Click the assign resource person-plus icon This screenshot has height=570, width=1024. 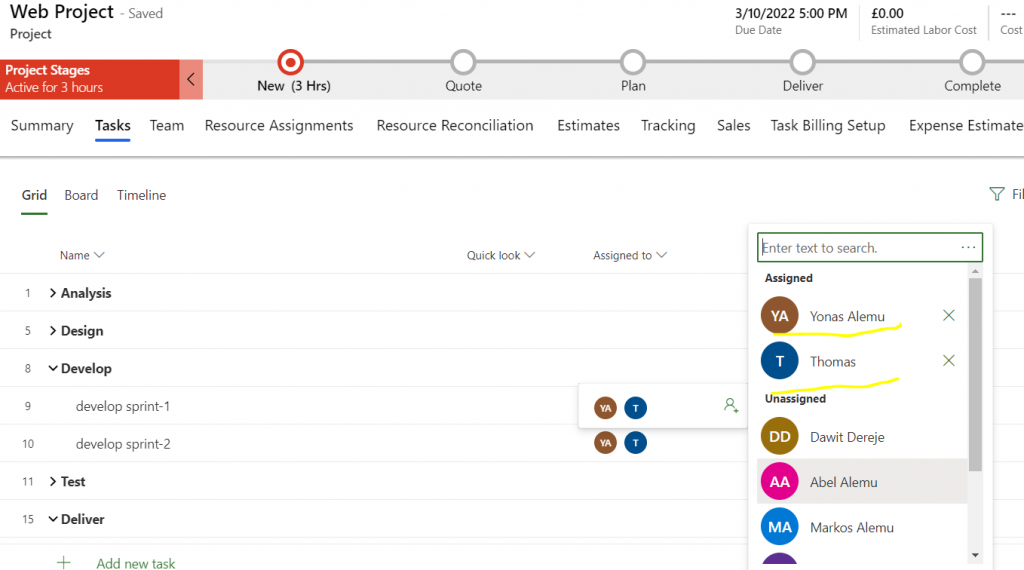pos(731,406)
